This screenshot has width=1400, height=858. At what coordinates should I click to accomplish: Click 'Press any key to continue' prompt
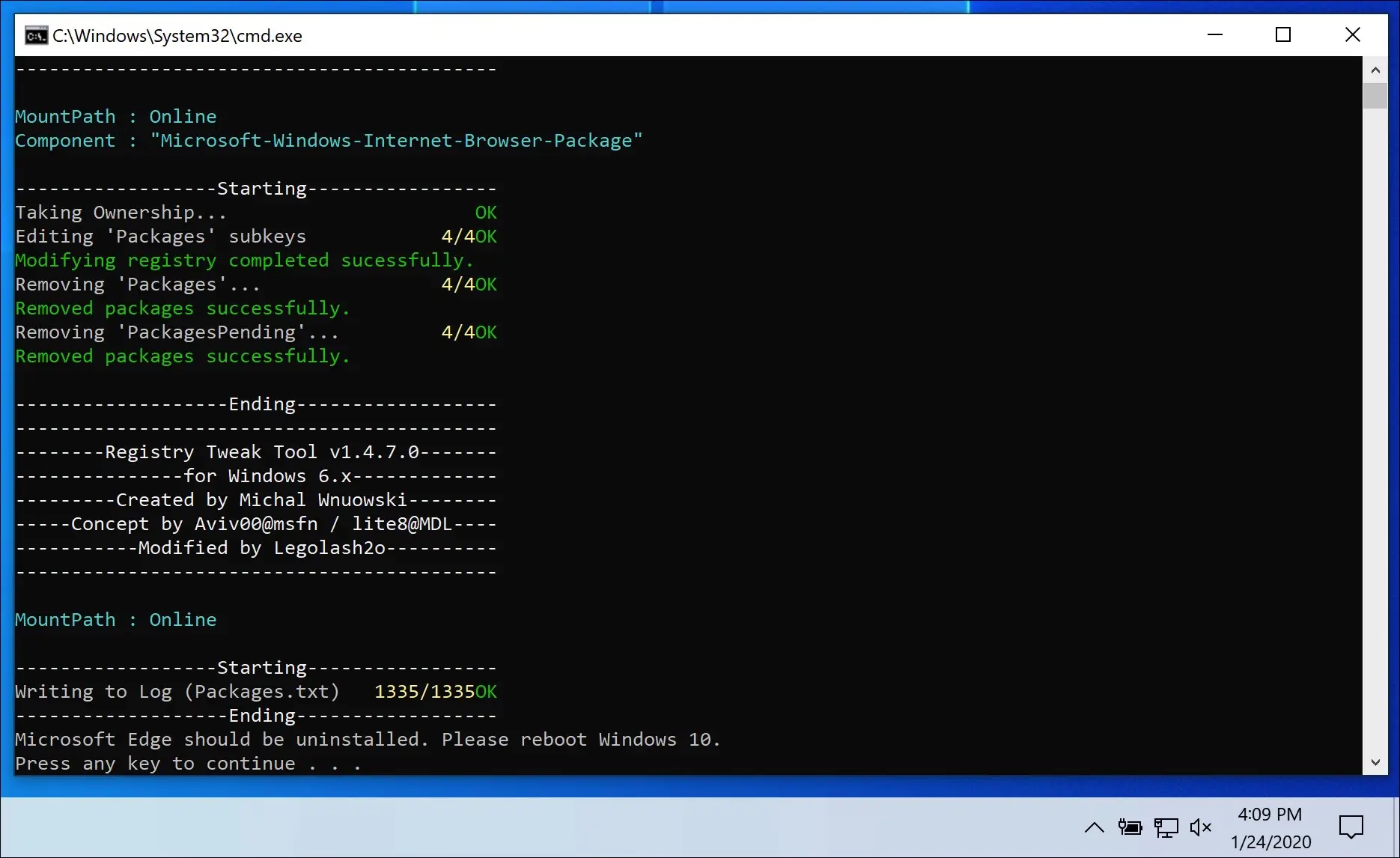(x=188, y=764)
